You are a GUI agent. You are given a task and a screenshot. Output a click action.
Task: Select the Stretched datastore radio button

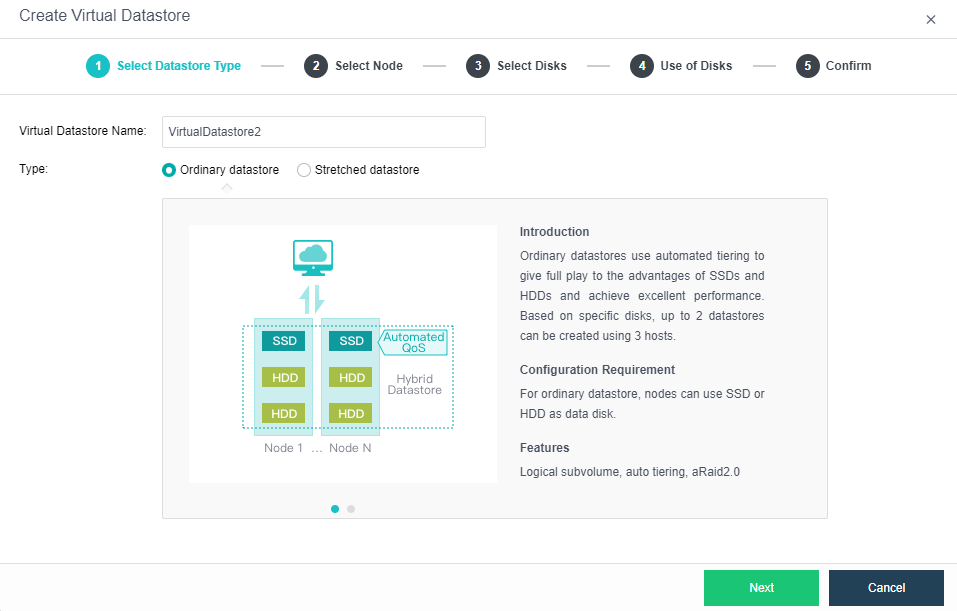(304, 170)
